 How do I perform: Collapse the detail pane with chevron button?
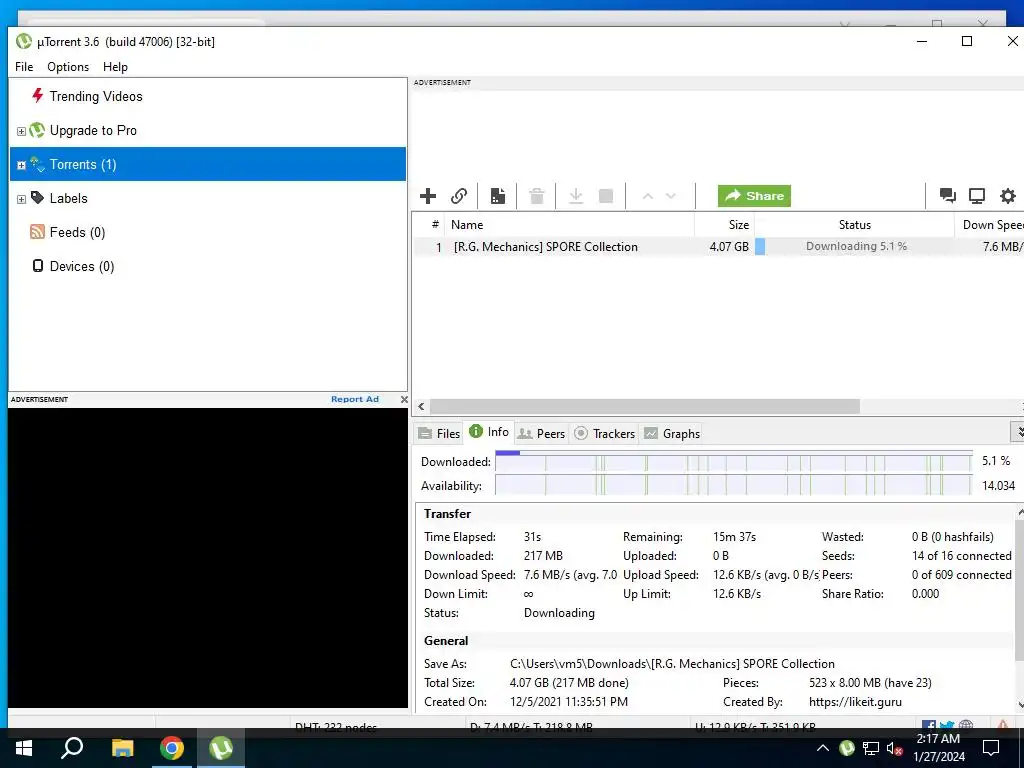[1017, 432]
